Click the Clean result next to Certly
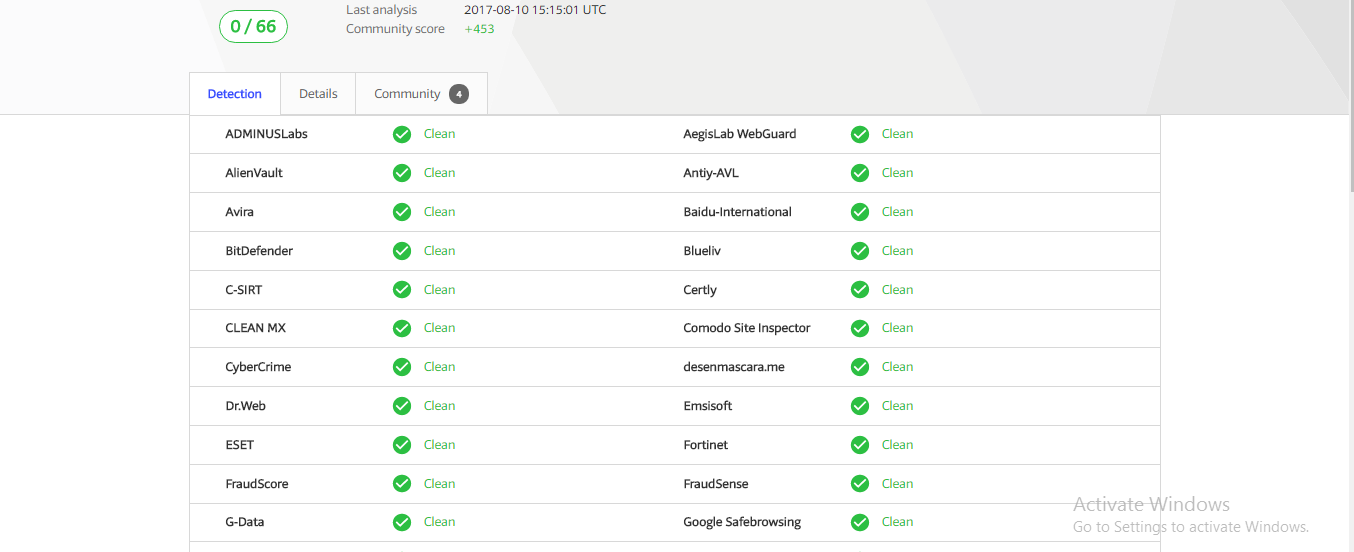 pos(898,290)
